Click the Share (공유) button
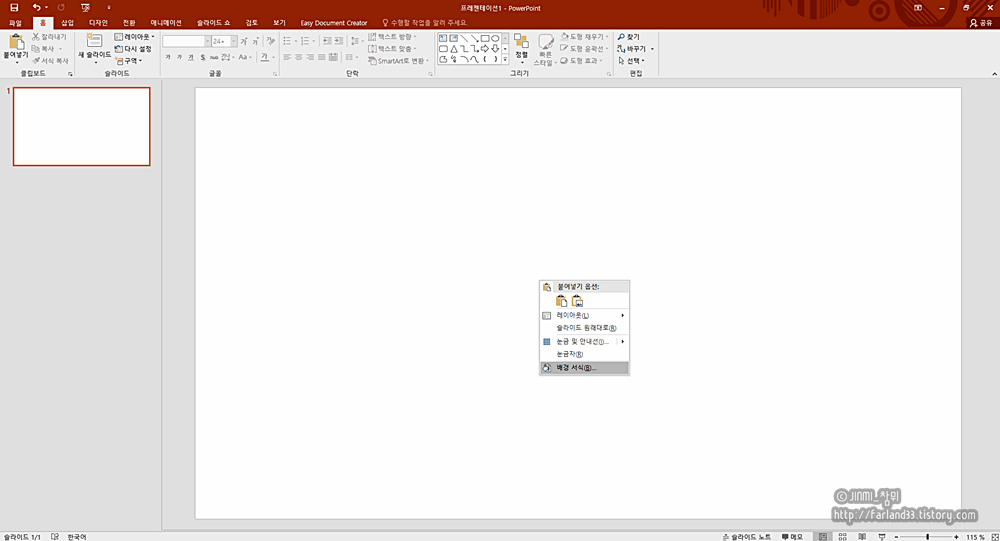 coord(981,22)
